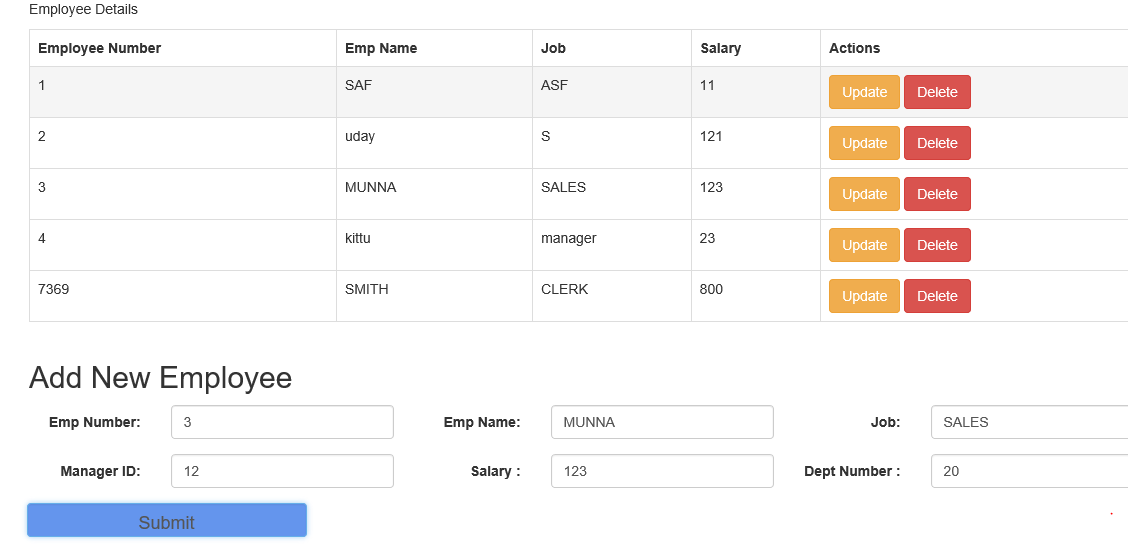Edit the Salary input field
Image resolution: width=1128 pixels, height=550 pixels.
(x=662, y=471)
